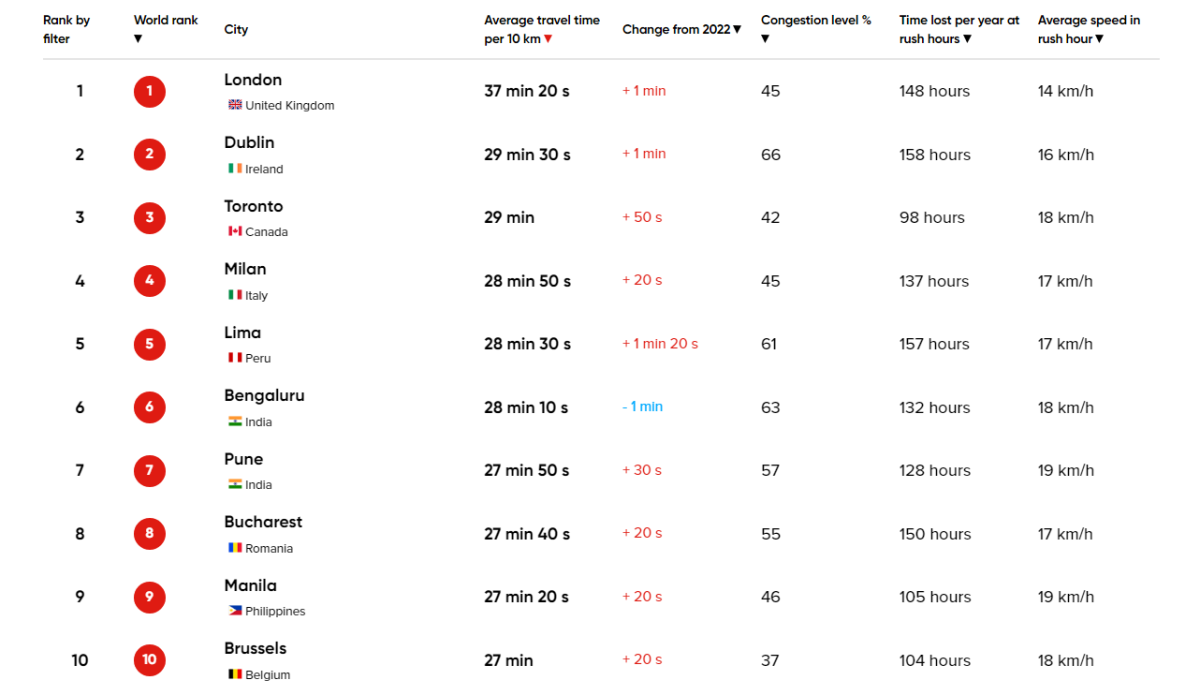Click the red world rank 1 badge
Screen dimensions: 1200x695
pos(149,92)
